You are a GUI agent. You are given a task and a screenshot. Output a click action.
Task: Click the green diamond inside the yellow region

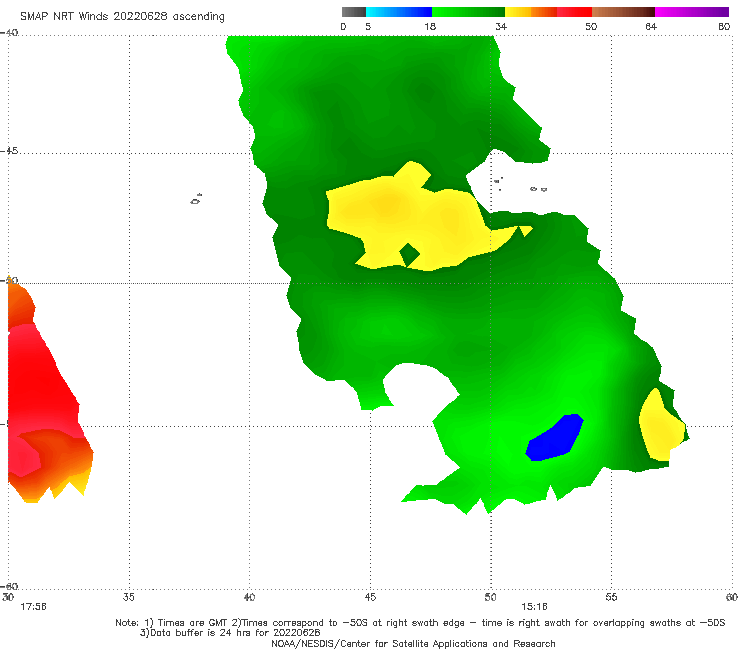pyautogui.click(x=410, y=255)
